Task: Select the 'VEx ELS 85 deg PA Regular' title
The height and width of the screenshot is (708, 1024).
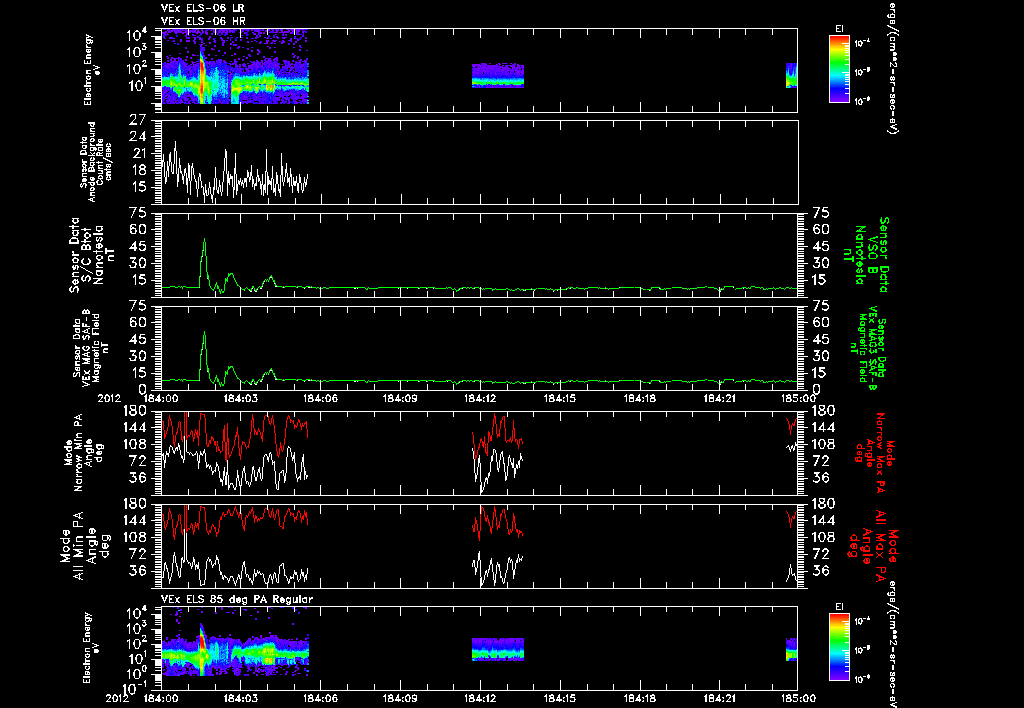Action: click(x=237, y=599)
